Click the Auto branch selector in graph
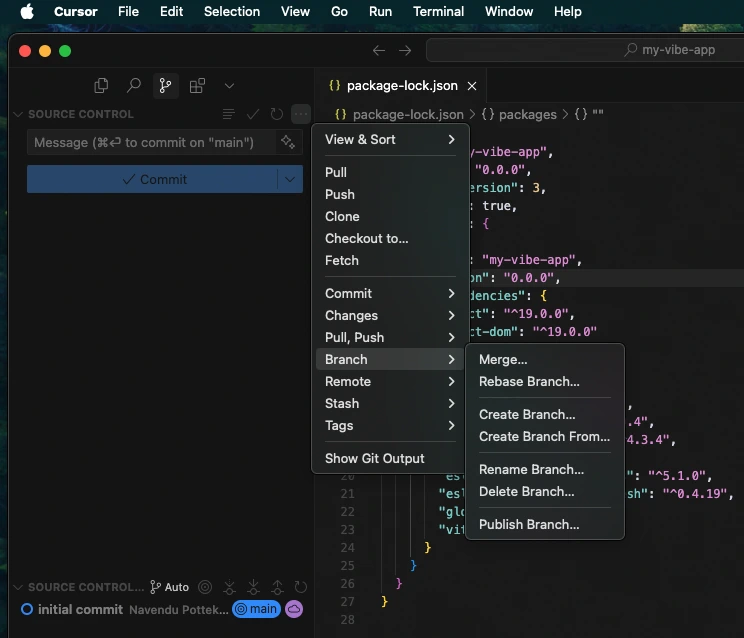This screenshot has height=638, width=744. (x=169, y=587)
